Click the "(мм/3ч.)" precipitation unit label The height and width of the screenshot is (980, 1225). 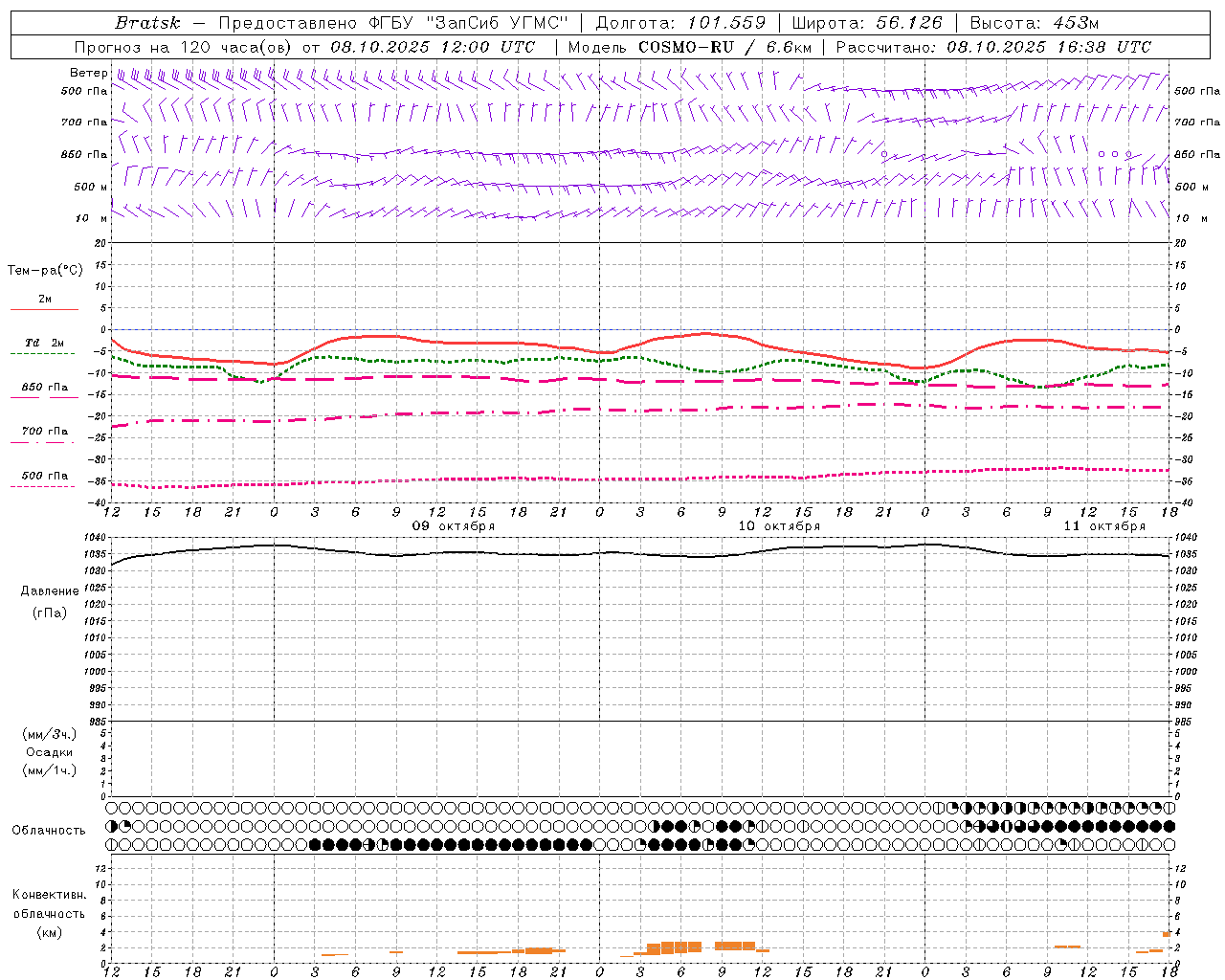point(49,734)
